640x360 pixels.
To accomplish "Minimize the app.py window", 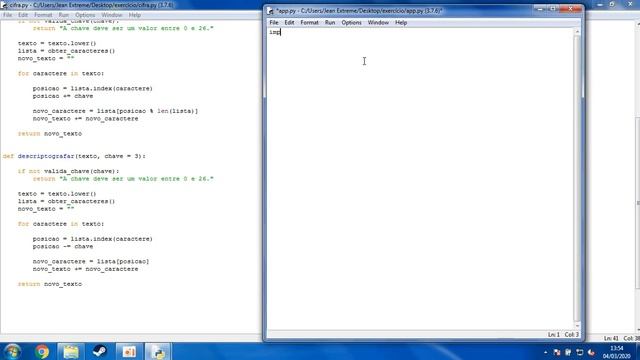I will (x=540, y=9).
